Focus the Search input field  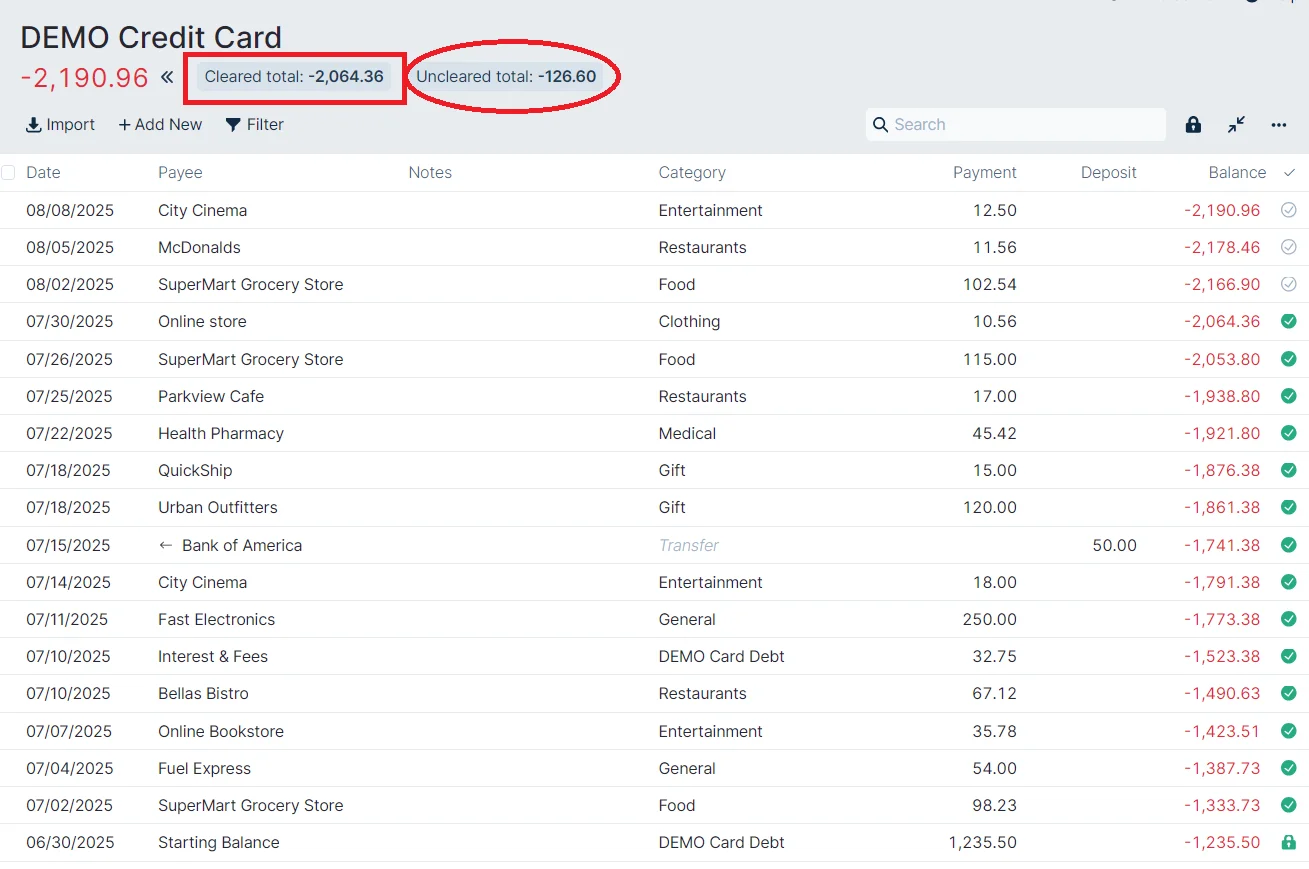pyautogui.click(x=1025, y=125)
